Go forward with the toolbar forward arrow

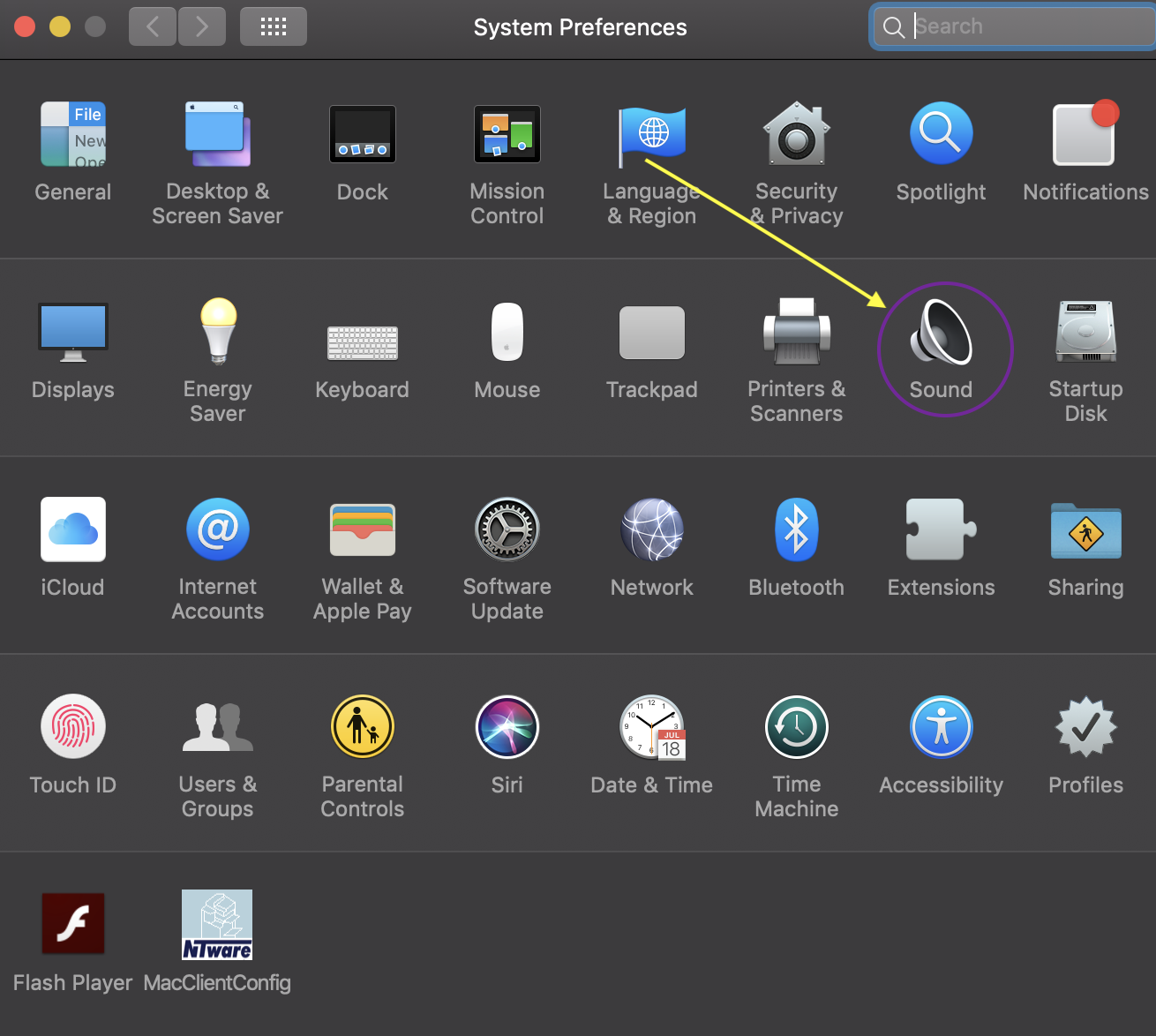click(202, 26)
